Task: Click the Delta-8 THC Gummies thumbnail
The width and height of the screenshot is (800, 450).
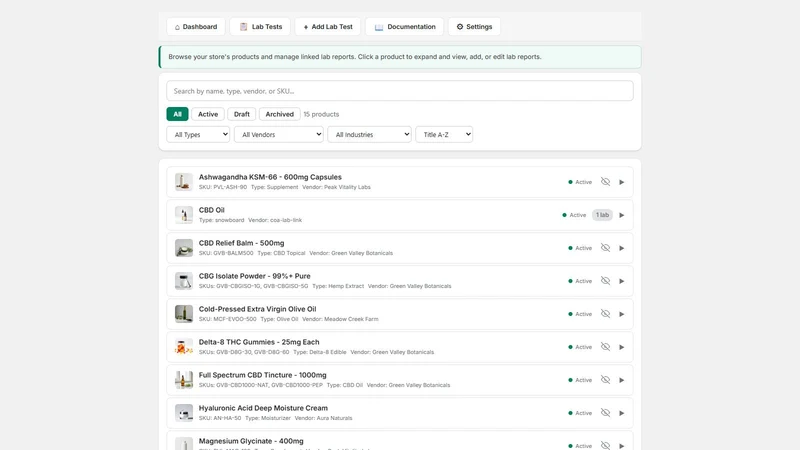Action: tap(184, 347)
